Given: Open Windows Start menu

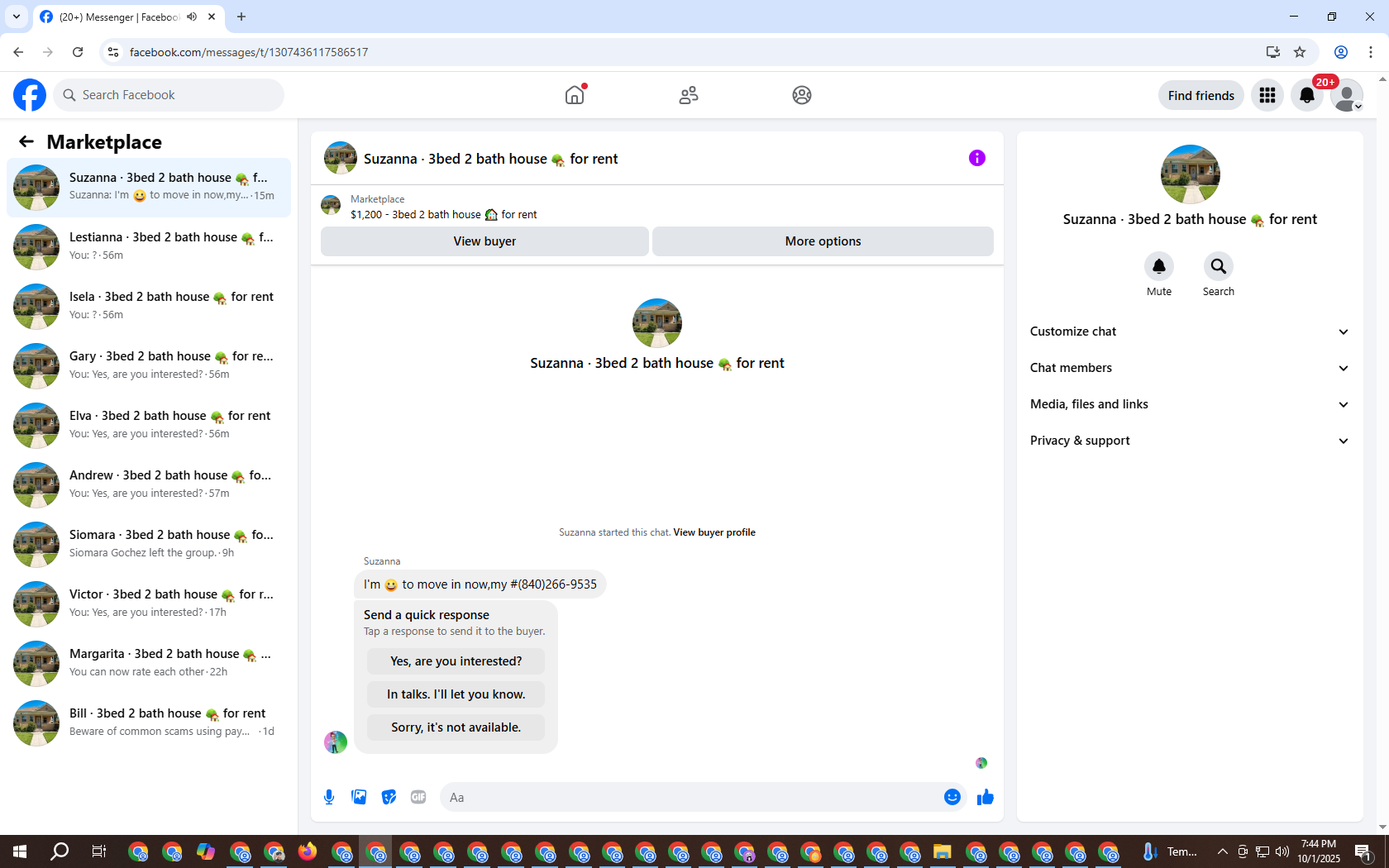Looking at the screenshot, I should tap(20, 851).
